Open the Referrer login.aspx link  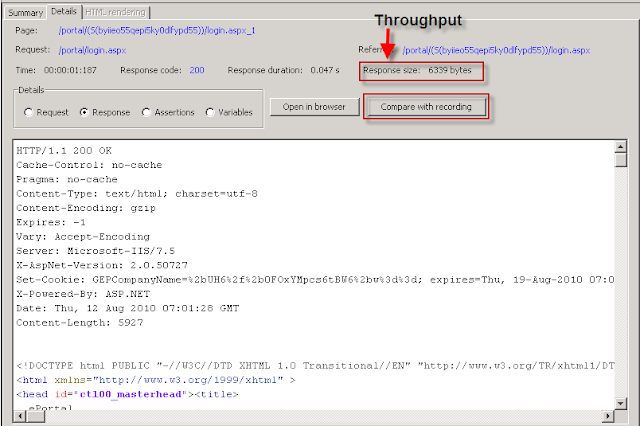pyautogui.click(x=496, y=50)
